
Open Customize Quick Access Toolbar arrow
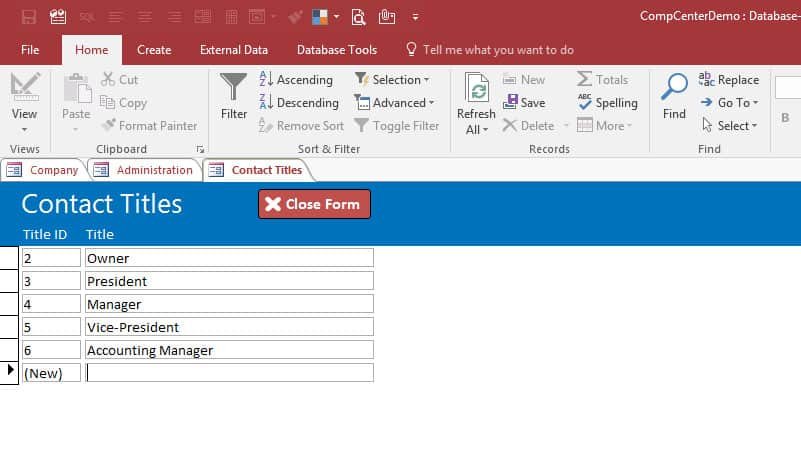415,17
